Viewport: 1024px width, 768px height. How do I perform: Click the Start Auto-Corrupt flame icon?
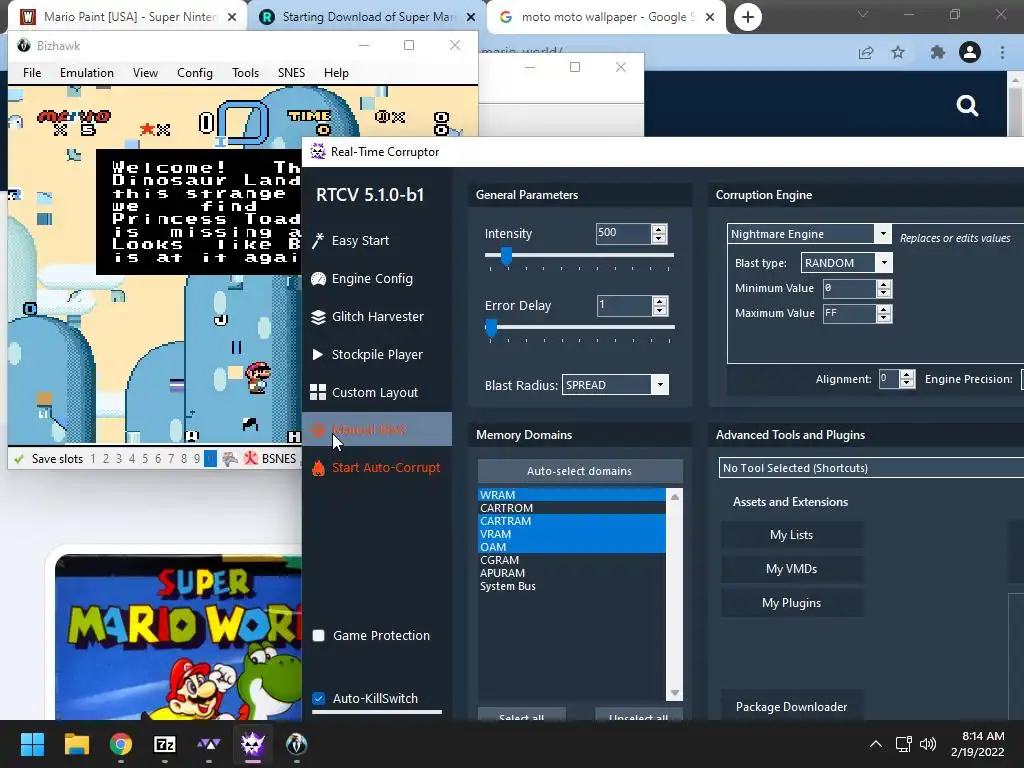click(318, 468)
